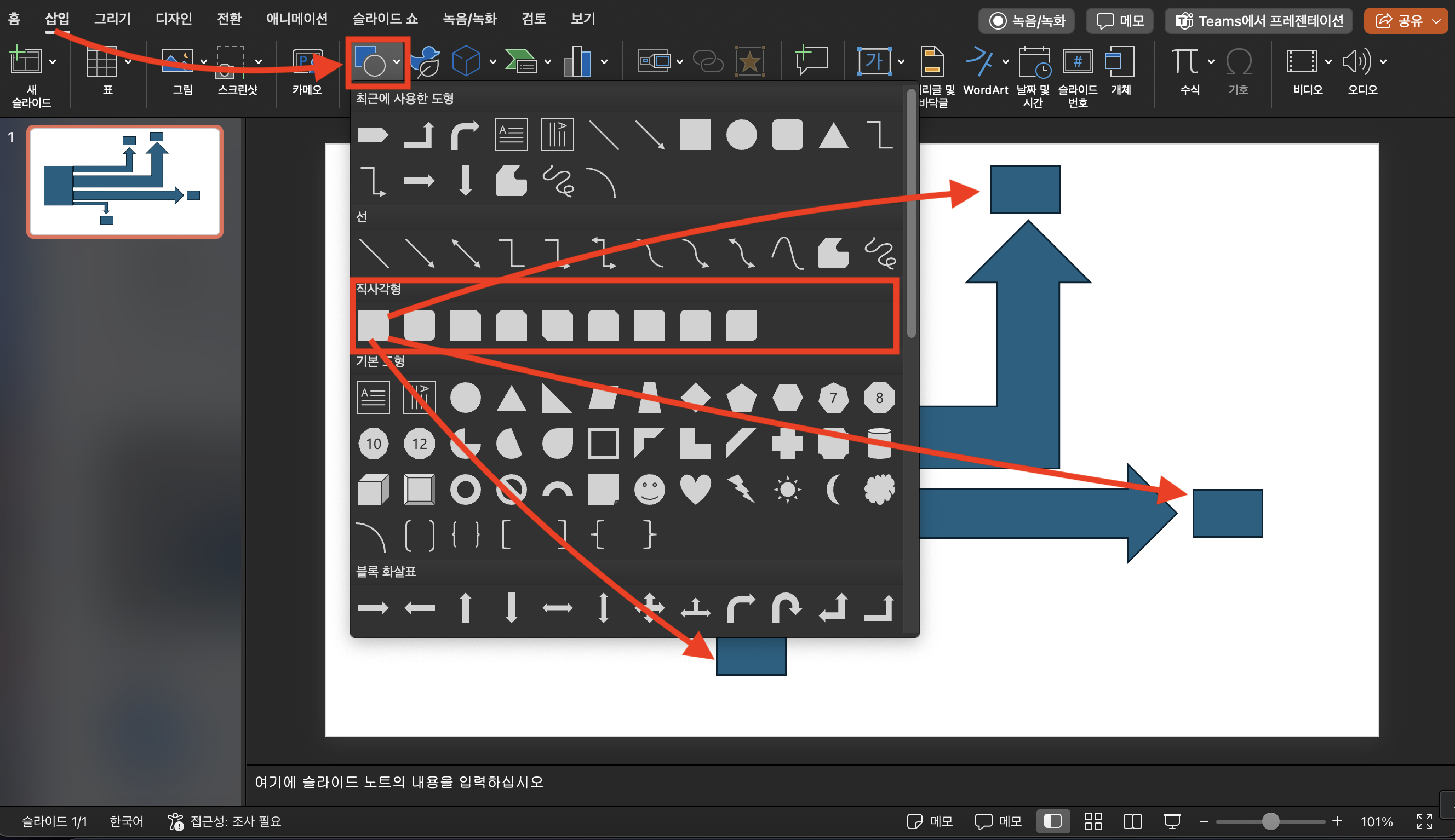Click the Table icon
Screen dimensions: 1455x840
[x=101, y=61]
